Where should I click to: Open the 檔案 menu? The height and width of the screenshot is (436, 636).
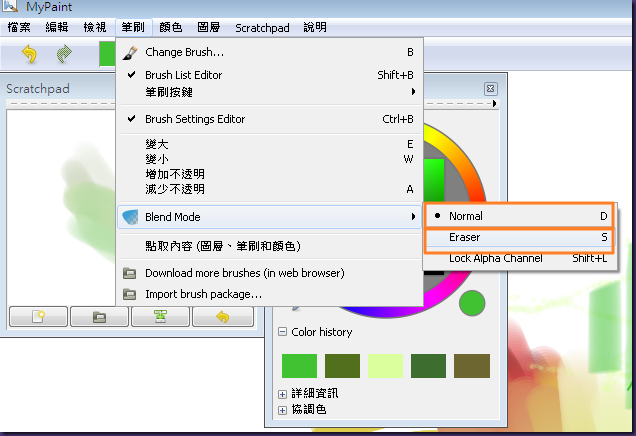point(19,28)
